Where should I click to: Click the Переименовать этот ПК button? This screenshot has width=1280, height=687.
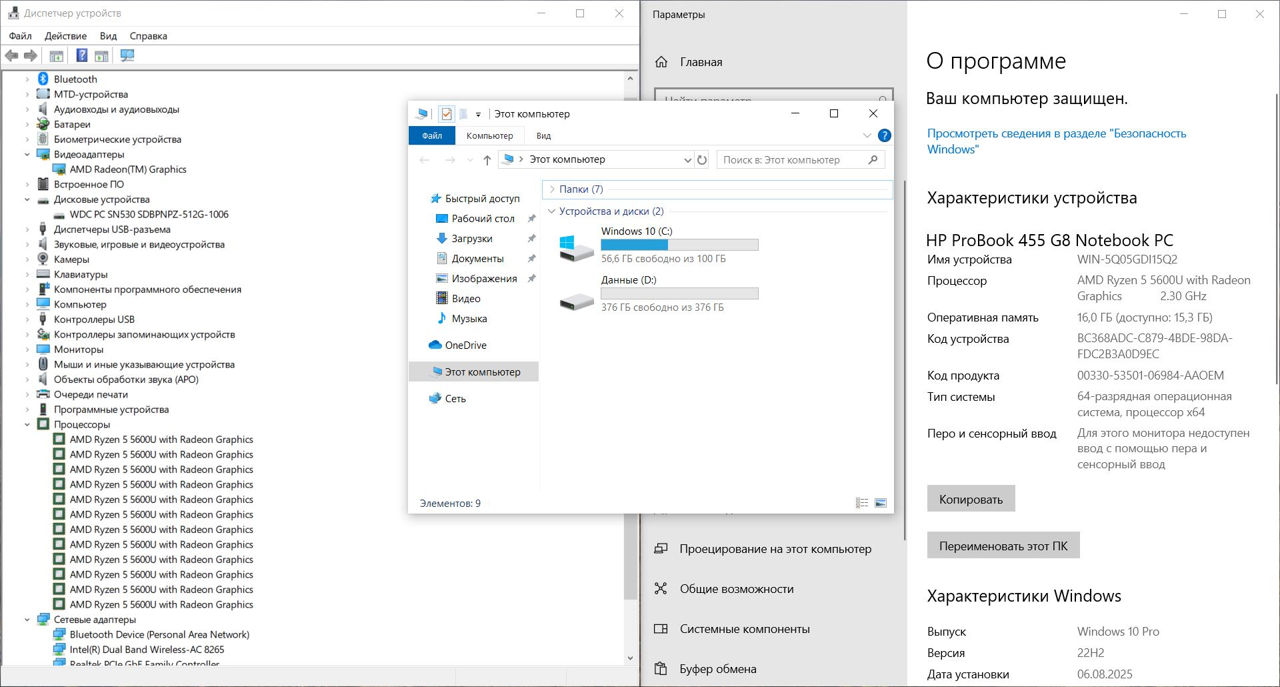pyautogui.click(x=1003, y=546)
